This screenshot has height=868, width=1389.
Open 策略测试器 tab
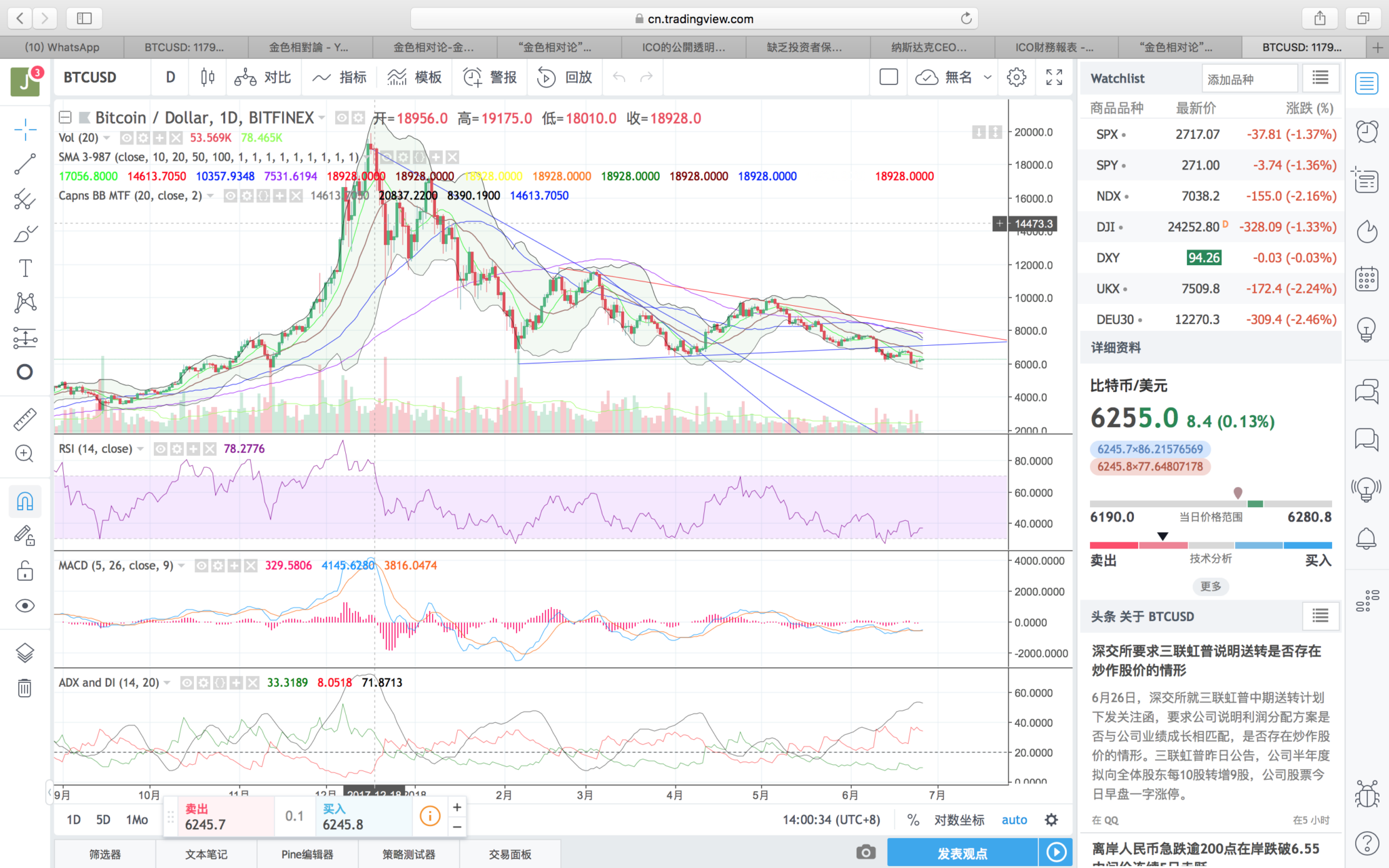tap(409, 854)
